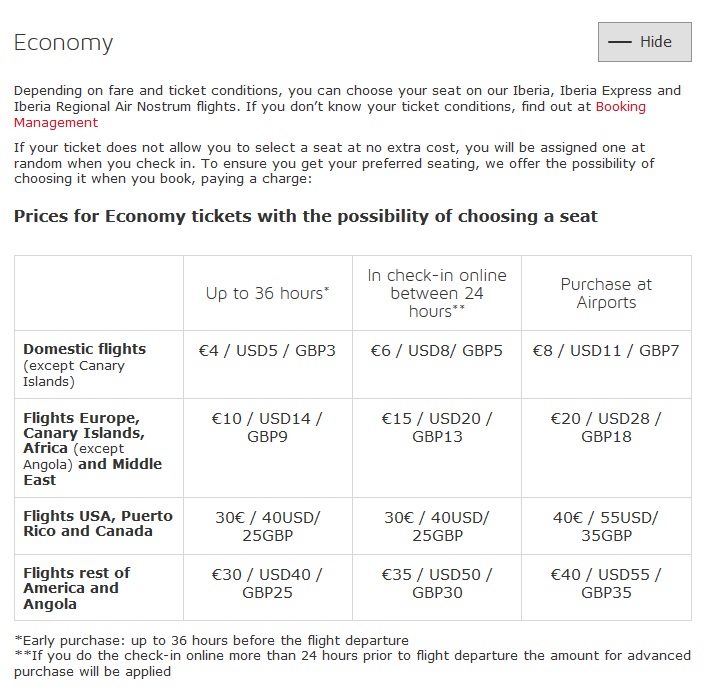Click the €10 / USD14 / GBP9 price cell
Image resolution: width=707 pixels, height=690 pixels.
coord(268,448)
